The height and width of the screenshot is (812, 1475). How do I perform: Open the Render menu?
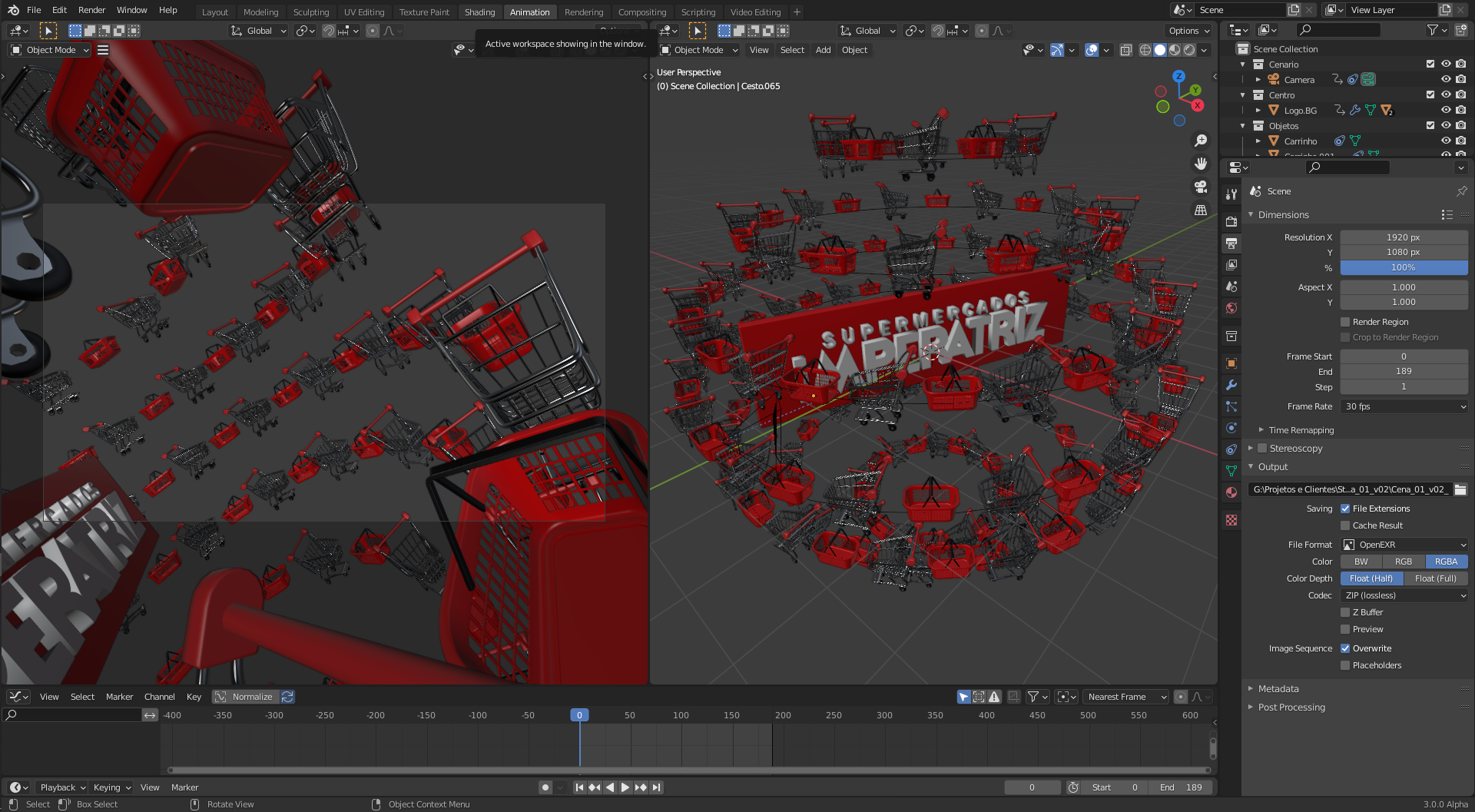click(x=92, y=10)
